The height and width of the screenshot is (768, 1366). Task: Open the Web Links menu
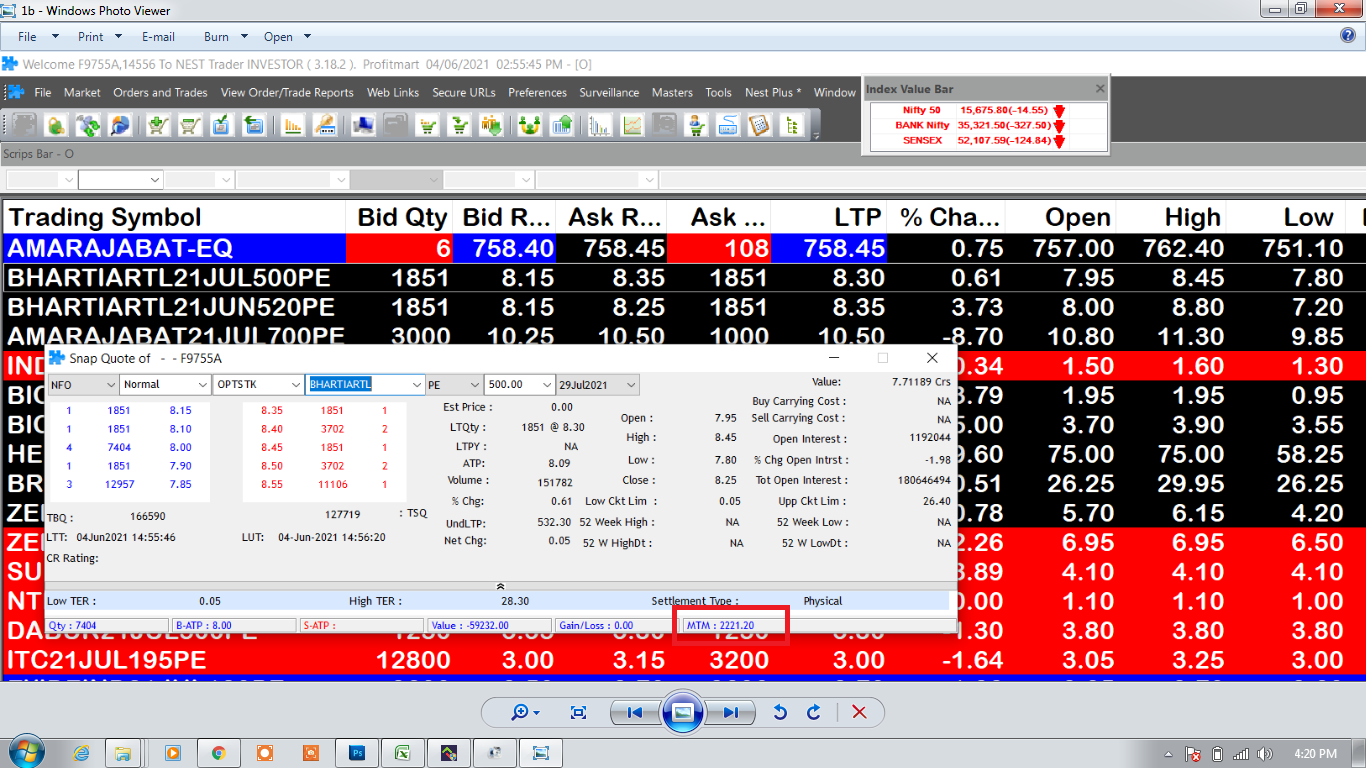pos(393,92)
